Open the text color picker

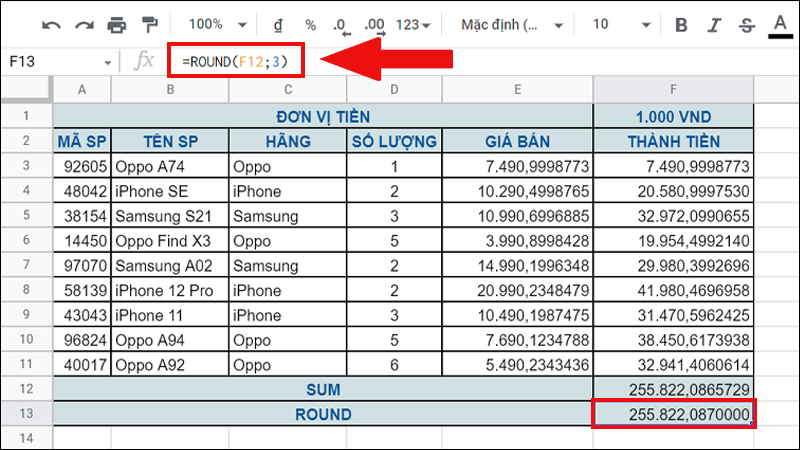click(x=780, y=24)
